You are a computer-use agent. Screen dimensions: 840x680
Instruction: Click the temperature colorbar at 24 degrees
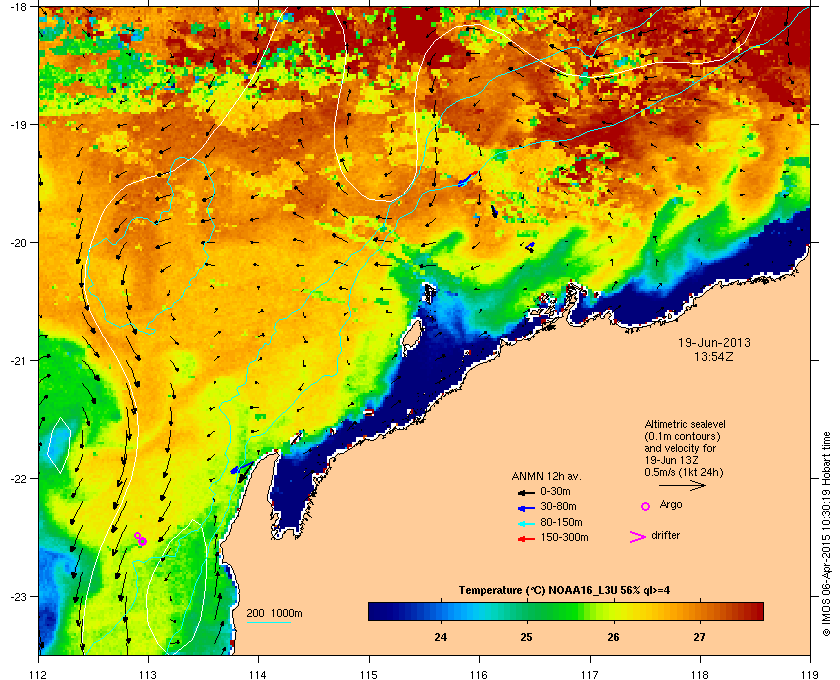point(441,611)
